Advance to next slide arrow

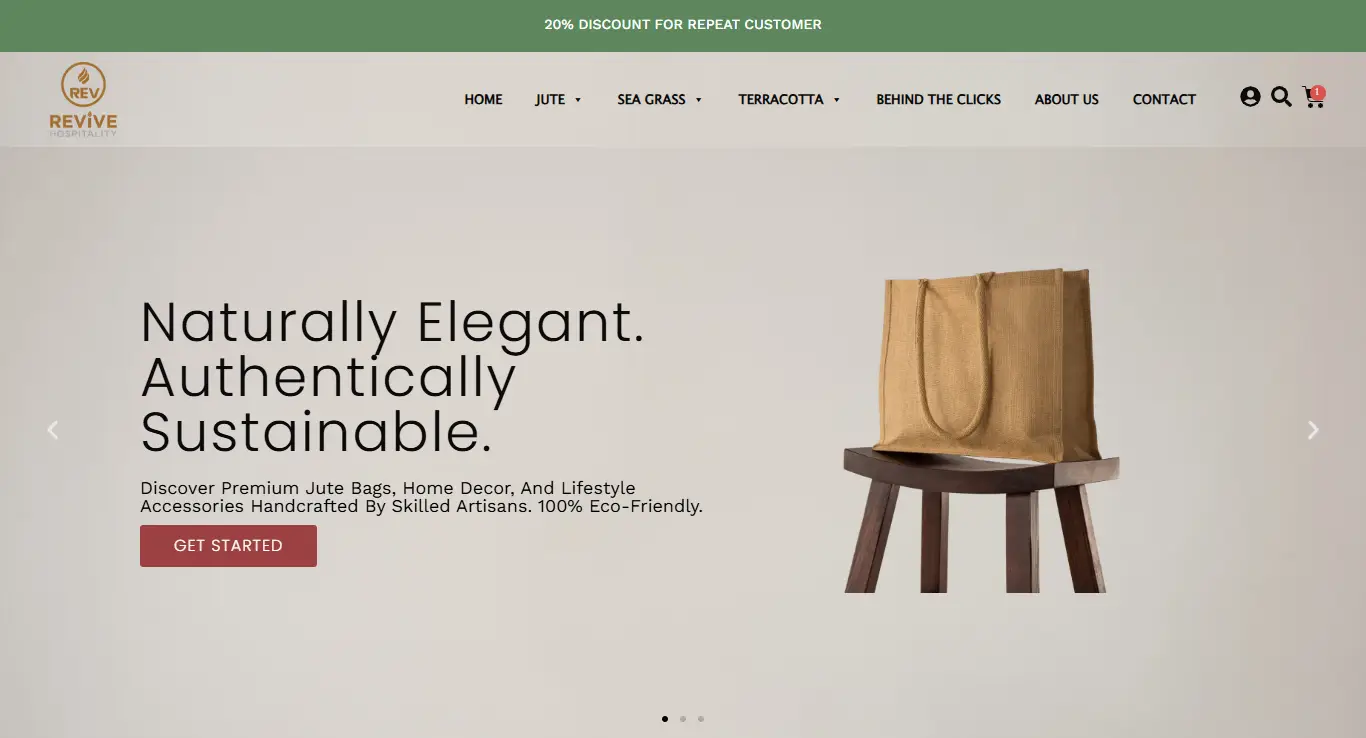click(1313, 430)
